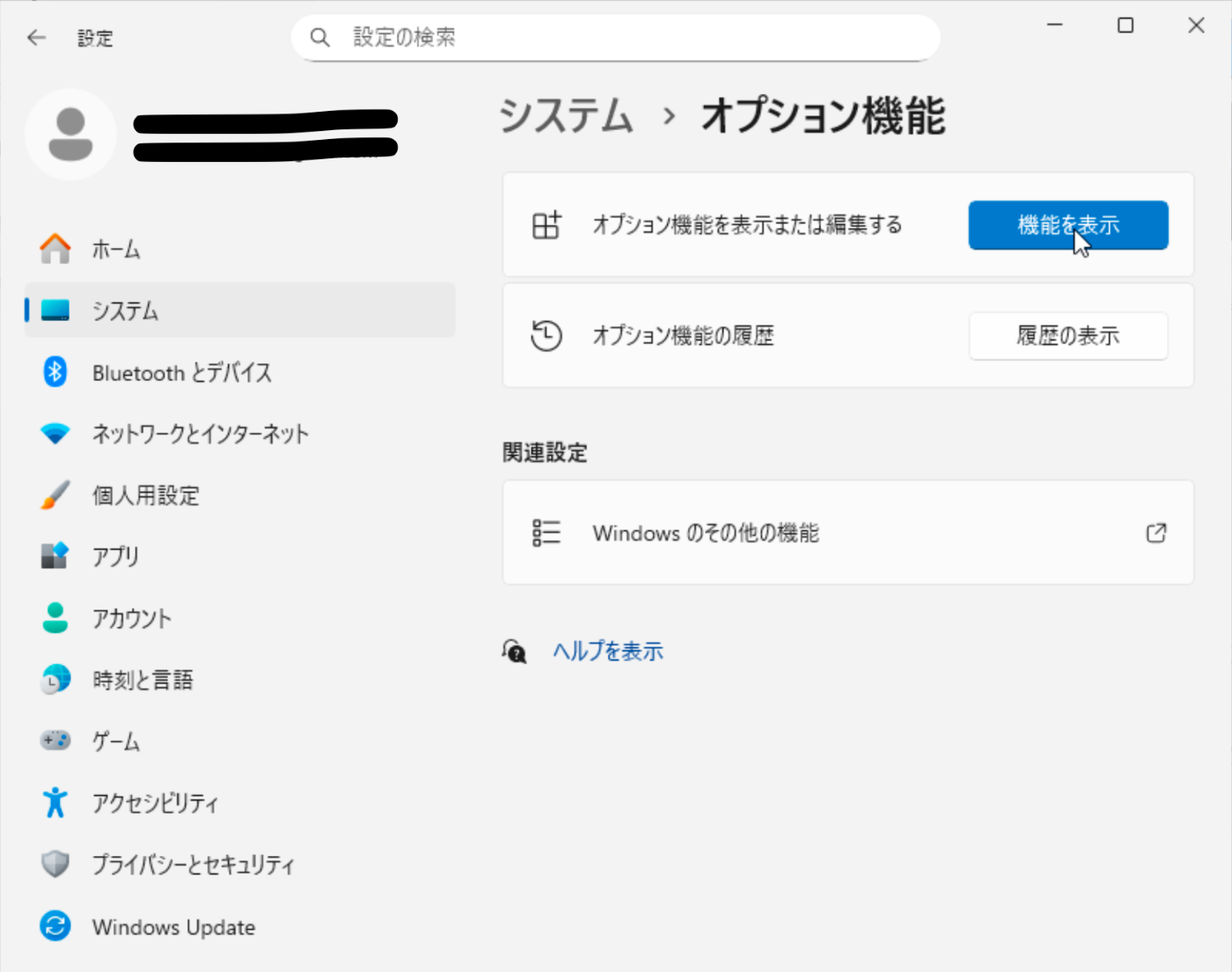
Task: Click the history clock icon
Action: (x=546, y=335)
